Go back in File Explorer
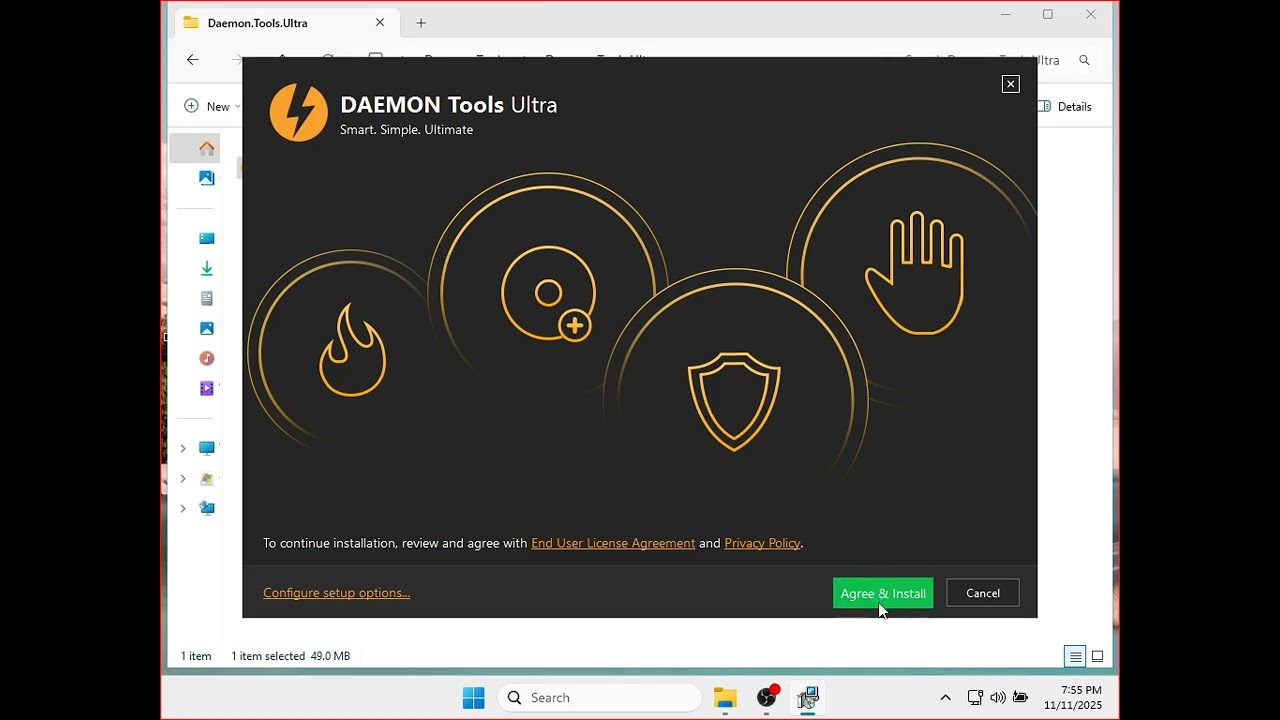The width and height of the screenshot is (1280, 720). pyautogui.click(x=193, y=60)
